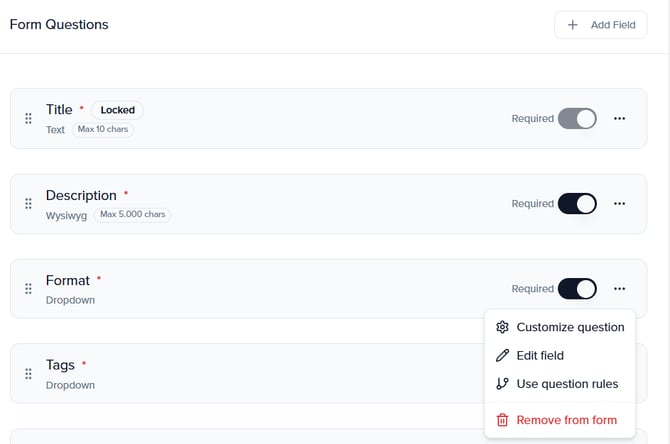This screenshot has height=444, width=670.
Task: Turn off Required for the Format field
Action: (577, 289)
